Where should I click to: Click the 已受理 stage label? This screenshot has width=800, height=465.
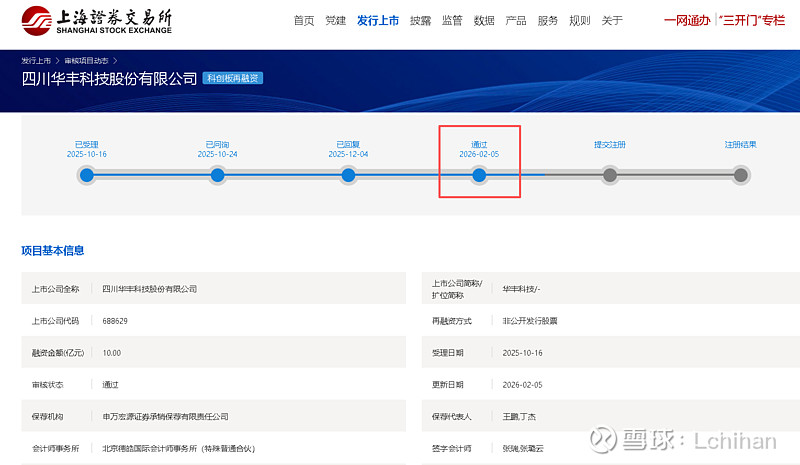pos(87,144)
